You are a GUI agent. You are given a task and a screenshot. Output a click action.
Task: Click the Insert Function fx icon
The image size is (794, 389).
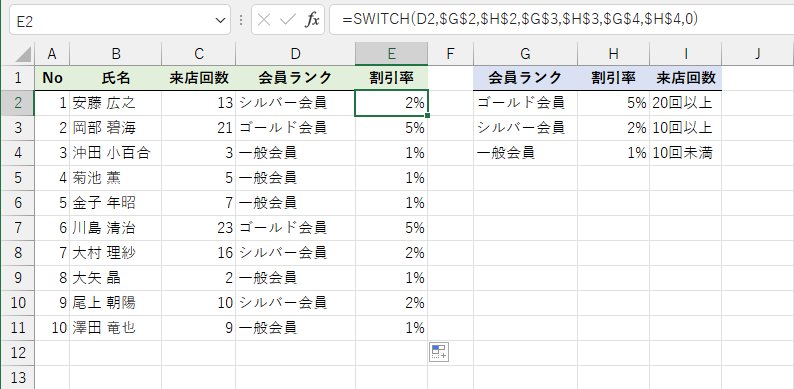pyautogui.click(x=312, y=20)
